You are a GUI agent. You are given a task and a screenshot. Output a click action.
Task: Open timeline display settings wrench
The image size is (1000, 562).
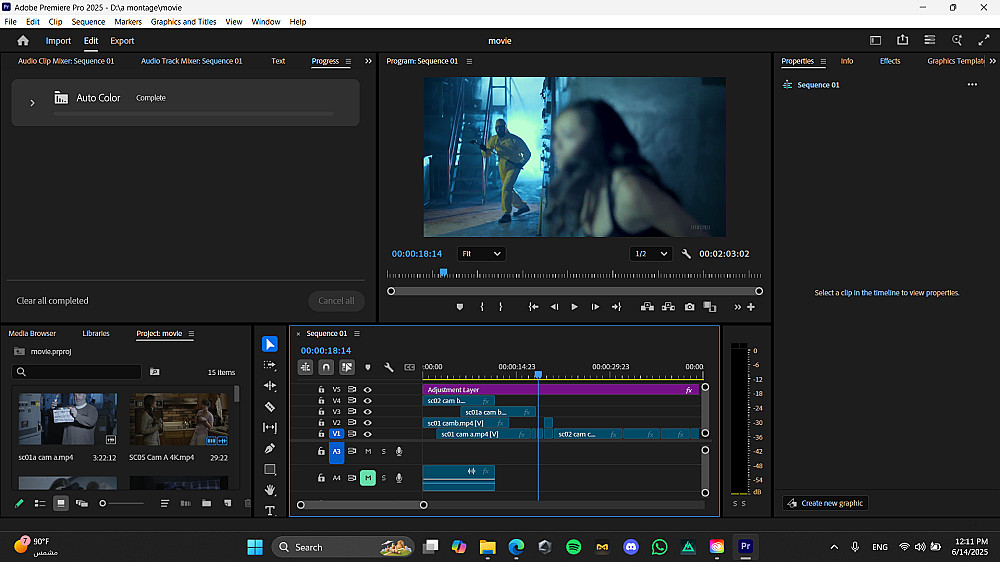coord(388,367)
